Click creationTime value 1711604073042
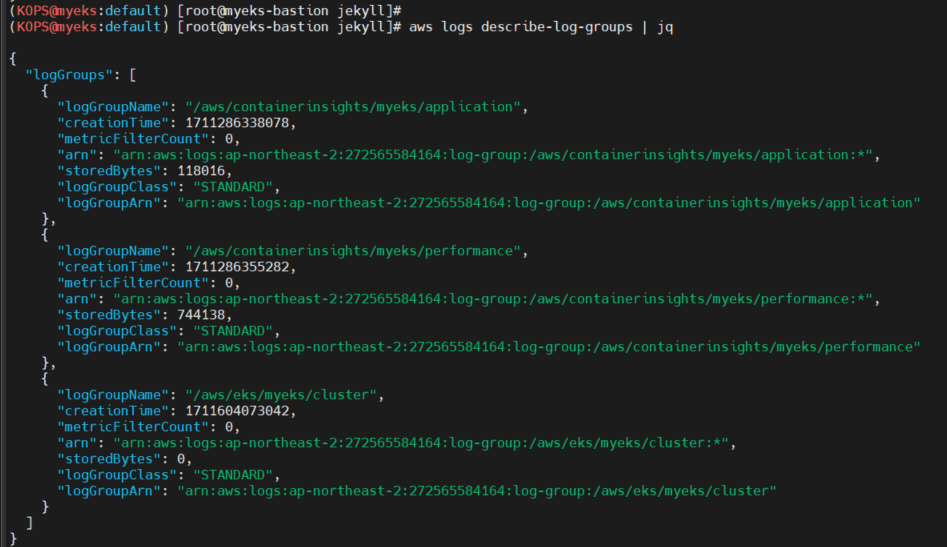 pos(241,411)
